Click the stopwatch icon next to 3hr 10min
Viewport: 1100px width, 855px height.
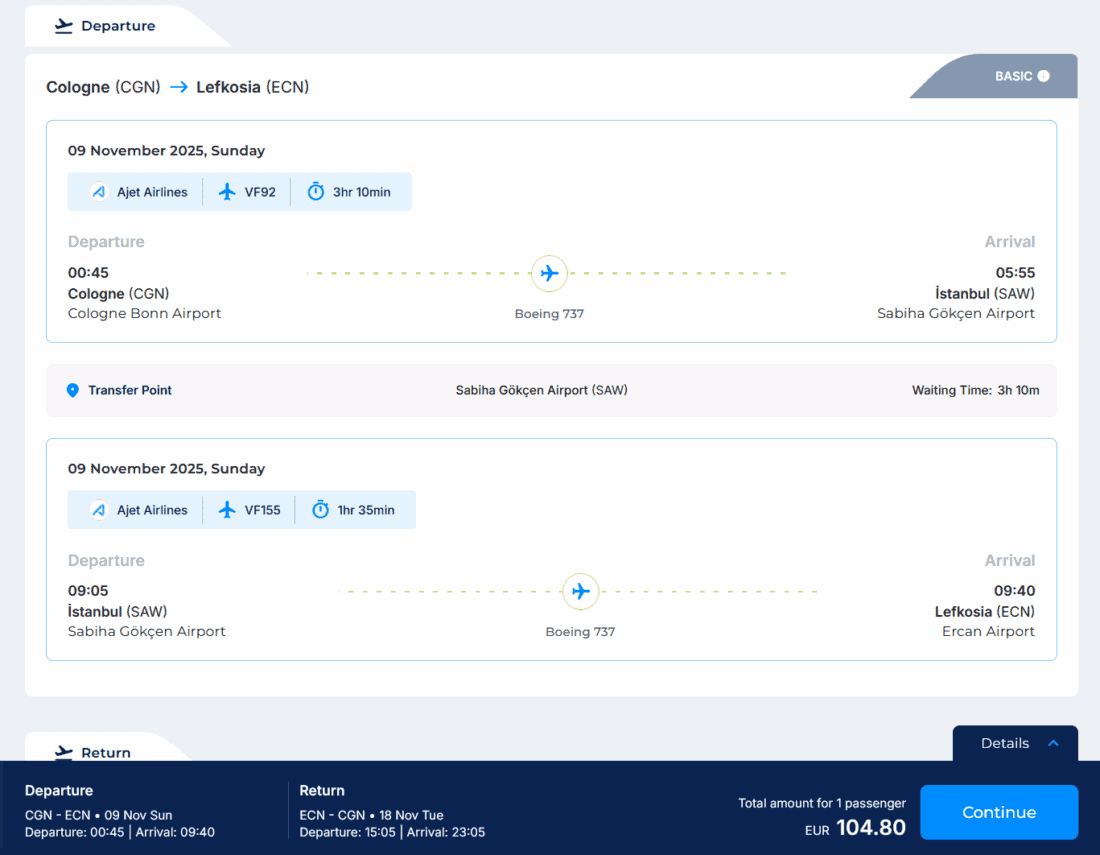pyautogui.click(x=316, y=192)
